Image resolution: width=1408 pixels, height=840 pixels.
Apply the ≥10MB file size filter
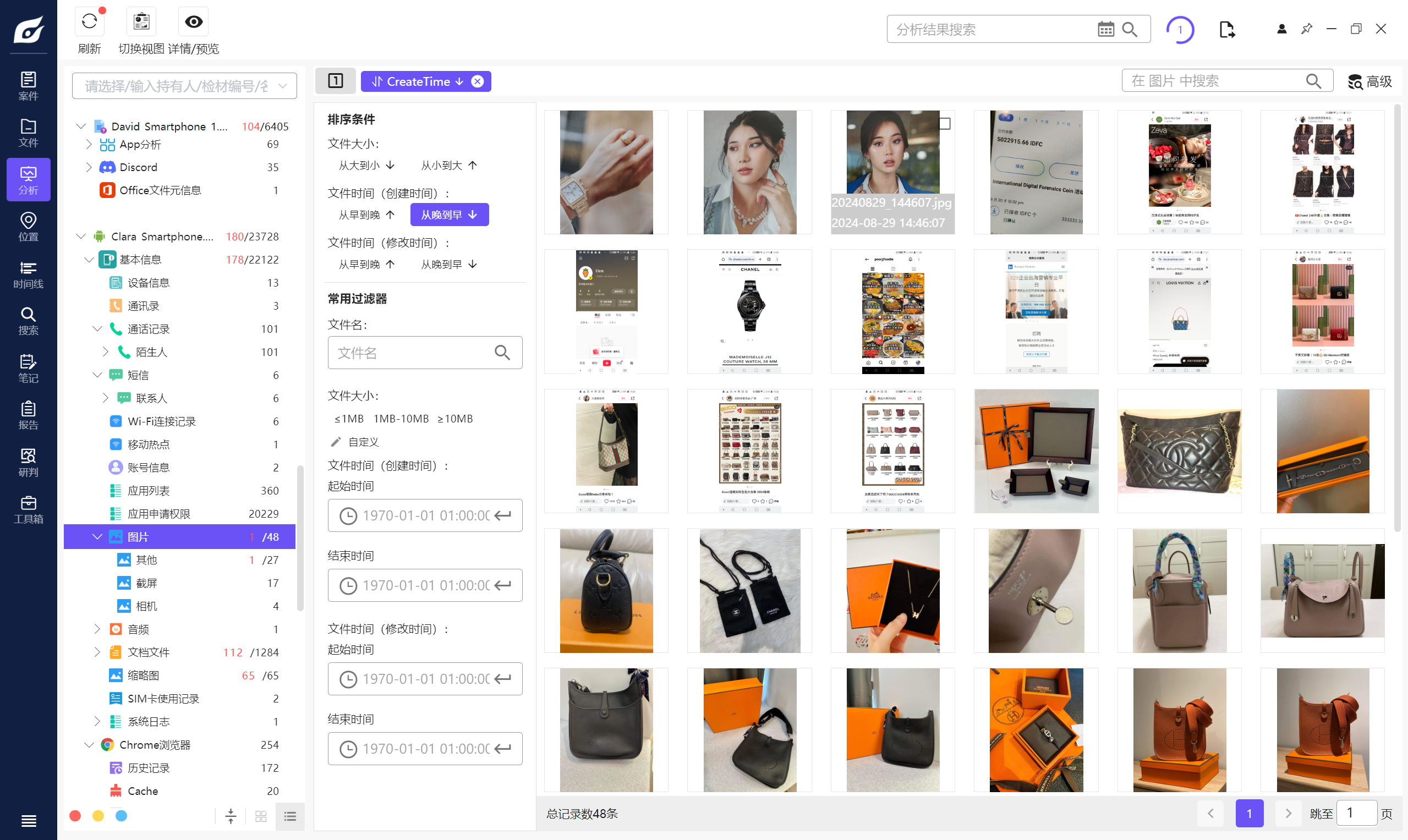454,419
